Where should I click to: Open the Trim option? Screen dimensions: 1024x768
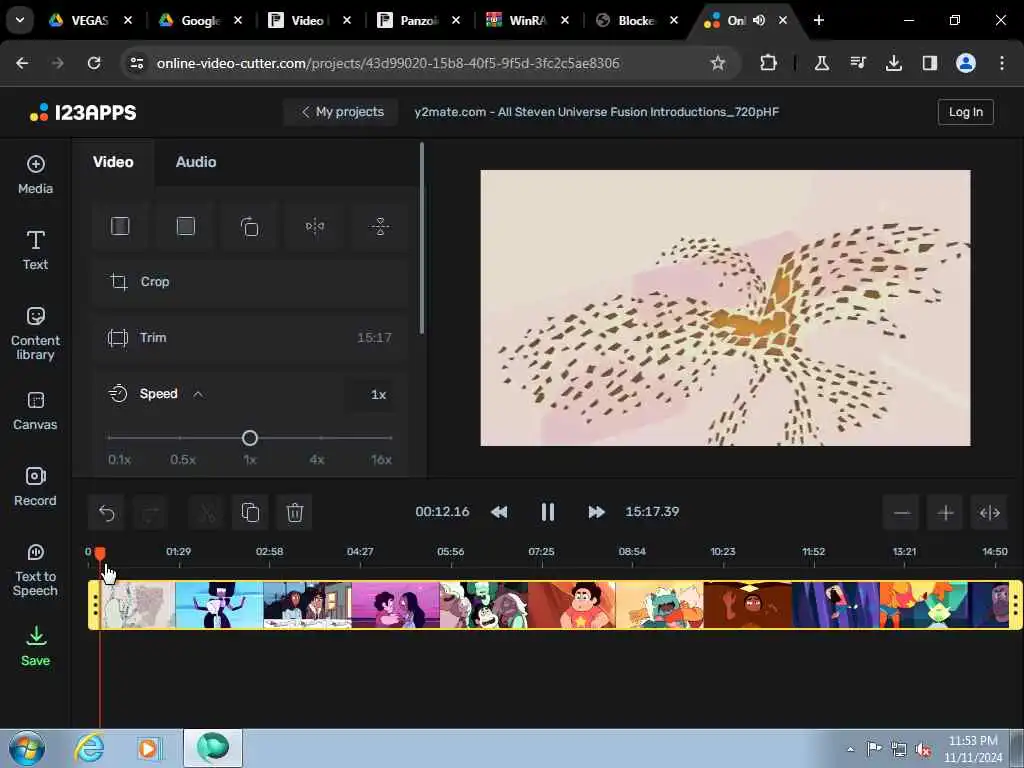[250, 338]
